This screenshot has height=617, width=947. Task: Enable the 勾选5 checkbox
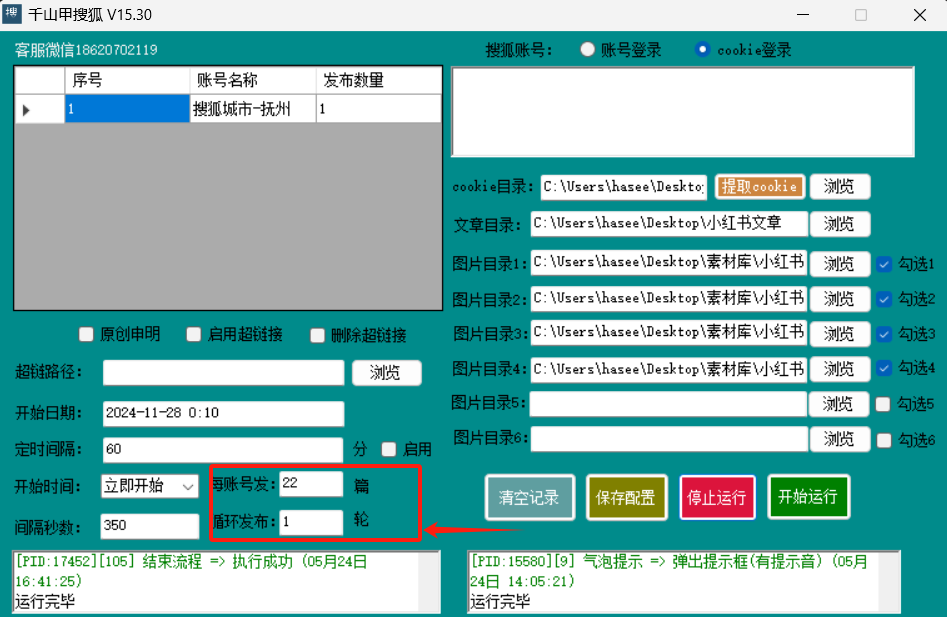tap(883, 404)
